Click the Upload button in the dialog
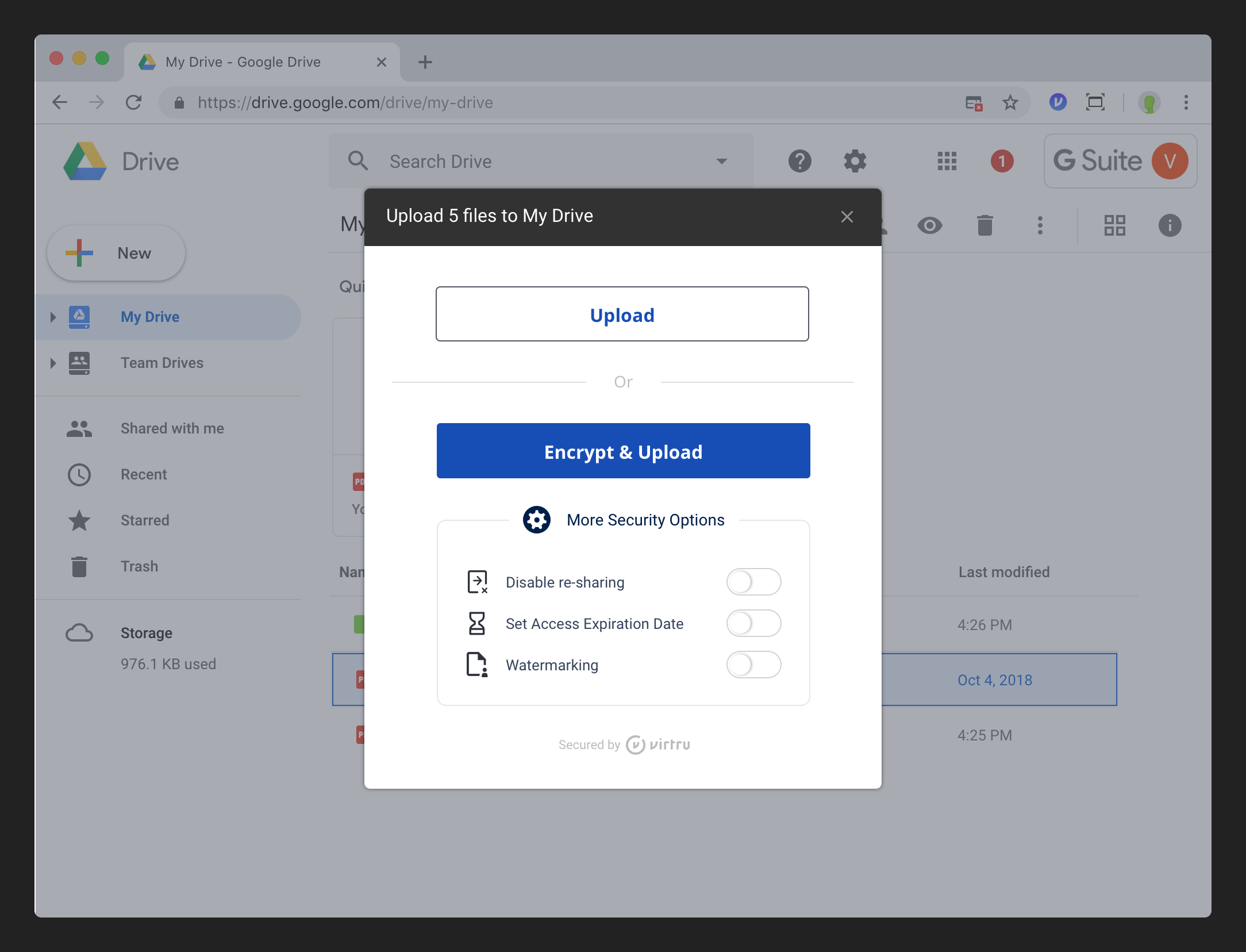 click(622, 314)
